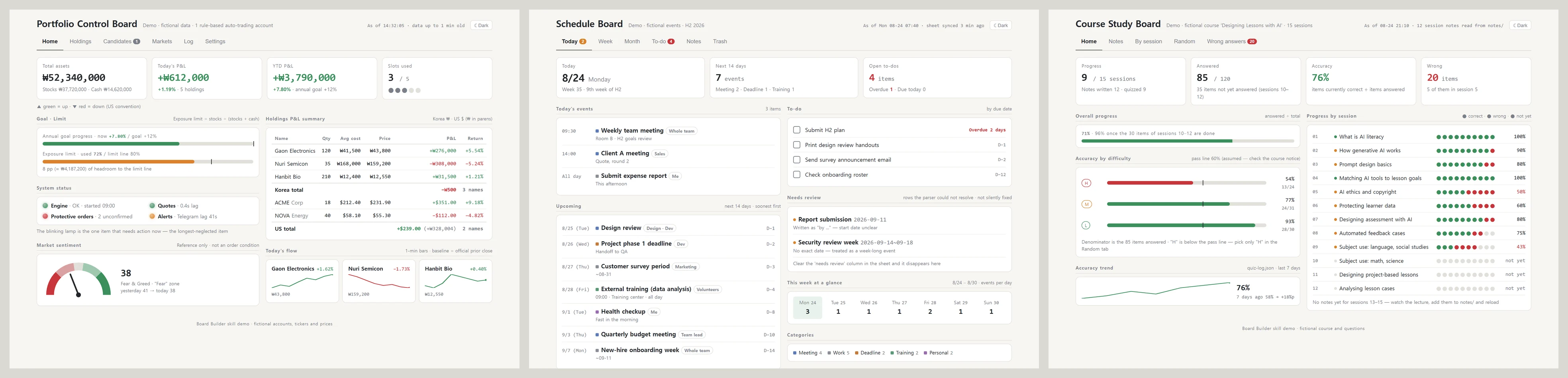
Task: Open the Gaon Electronics flow chart
Action: (302, 281)
